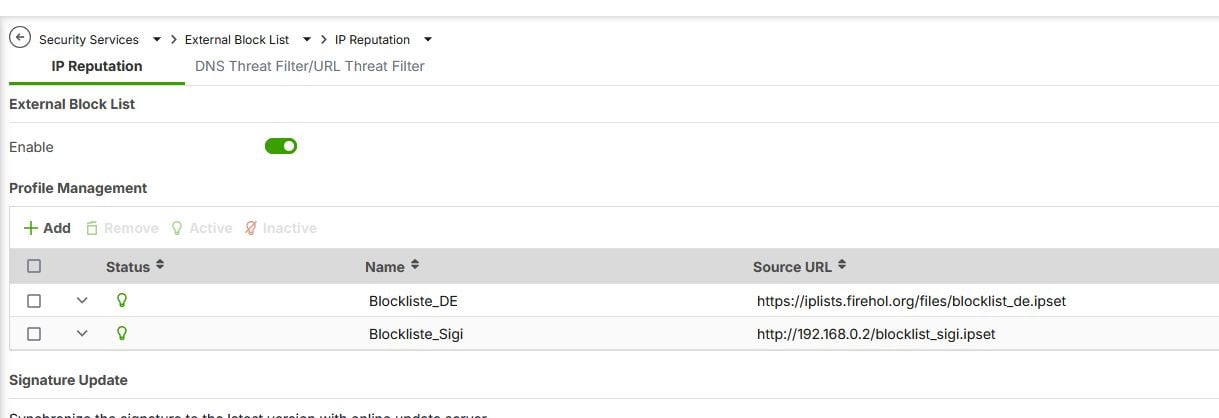Sort by Status column arrows

pyautogui.click(x=160, y=266)
